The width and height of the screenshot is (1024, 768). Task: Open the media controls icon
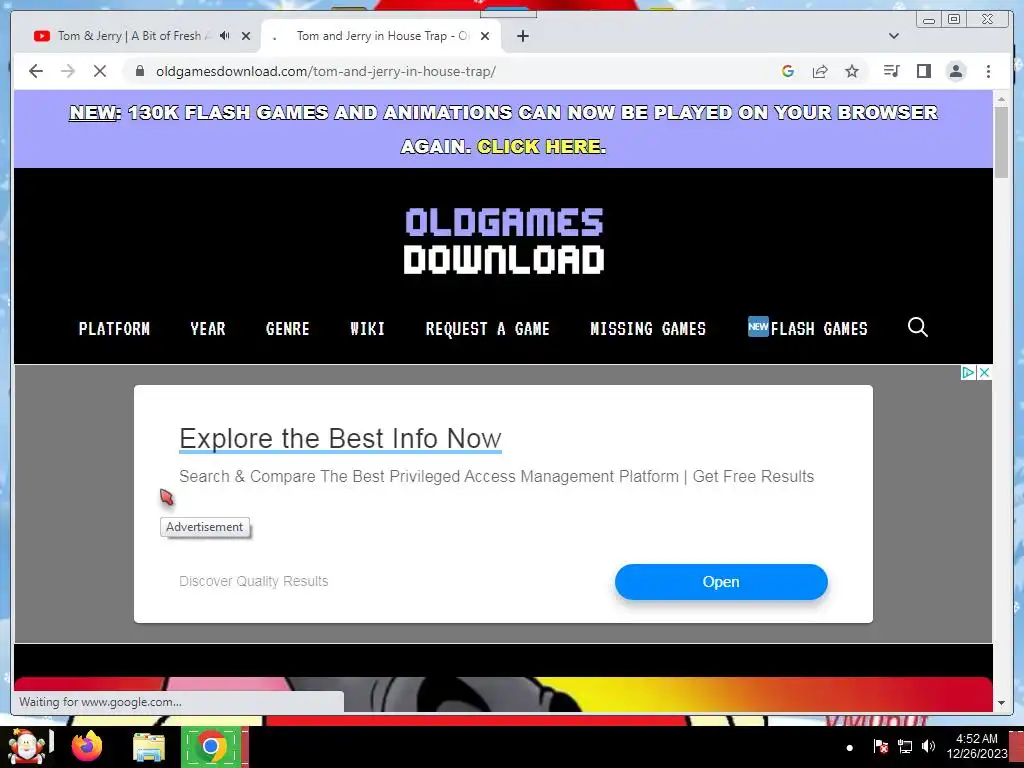(891, 71)
